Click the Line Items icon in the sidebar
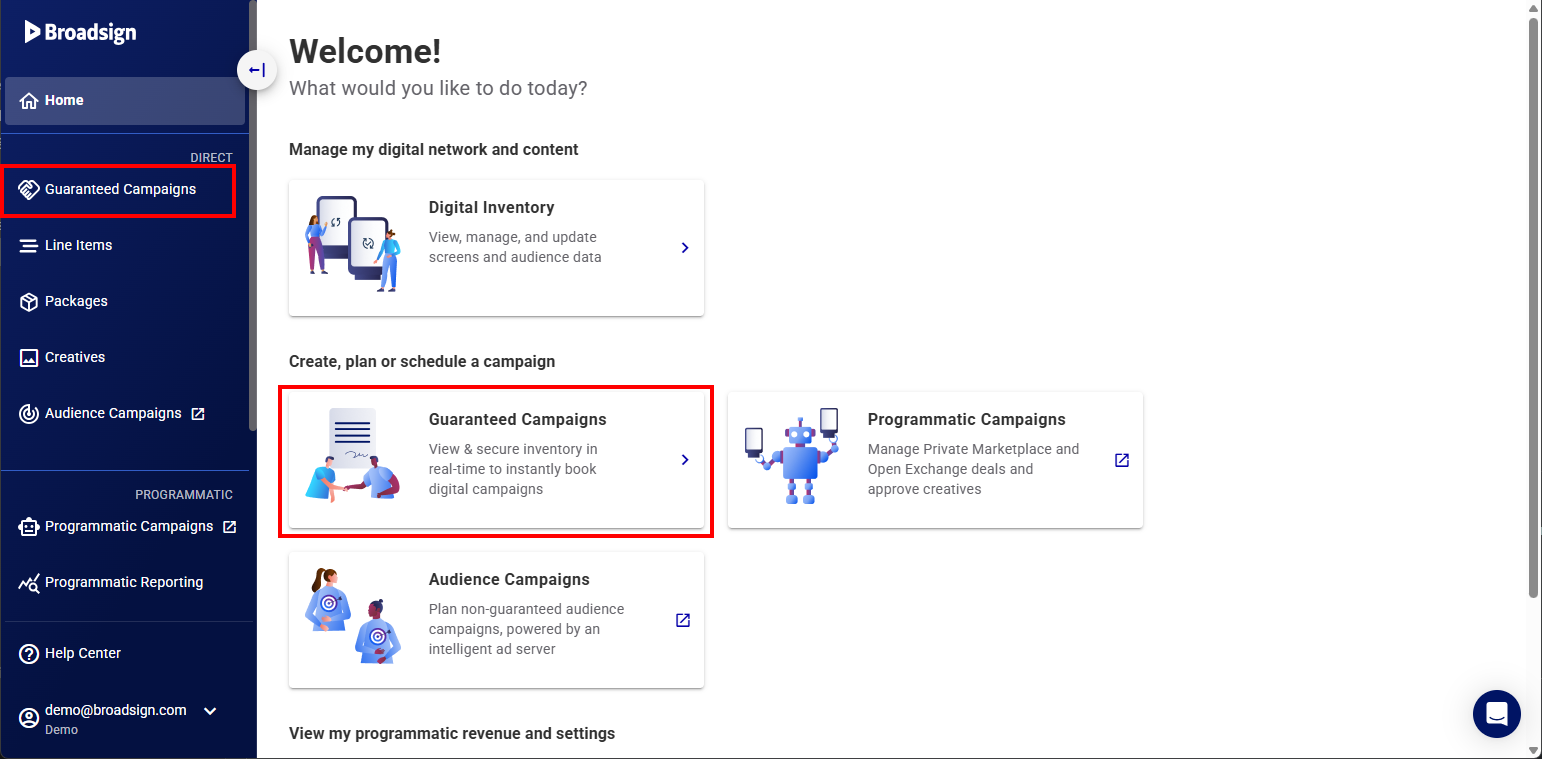Image resolution: width=1542 pixels, height=759 pixels. click(x=28, y=245)
